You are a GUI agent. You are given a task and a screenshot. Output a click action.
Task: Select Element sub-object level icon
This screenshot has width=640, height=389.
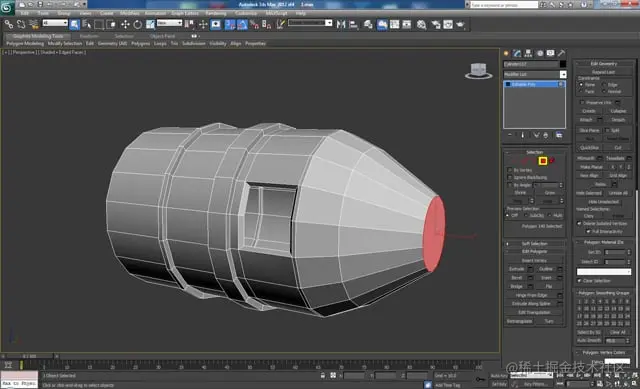552,161
